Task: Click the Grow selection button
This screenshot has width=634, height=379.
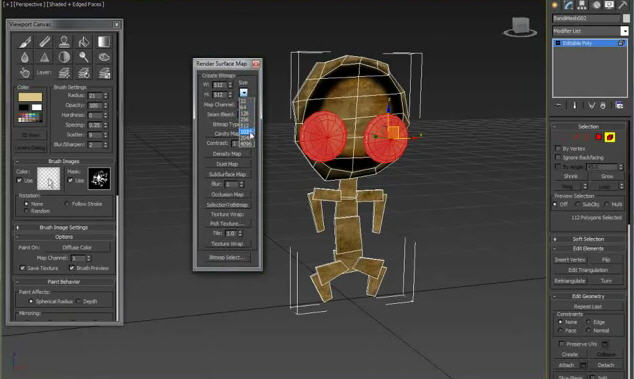Action: (x=607, y=176)
